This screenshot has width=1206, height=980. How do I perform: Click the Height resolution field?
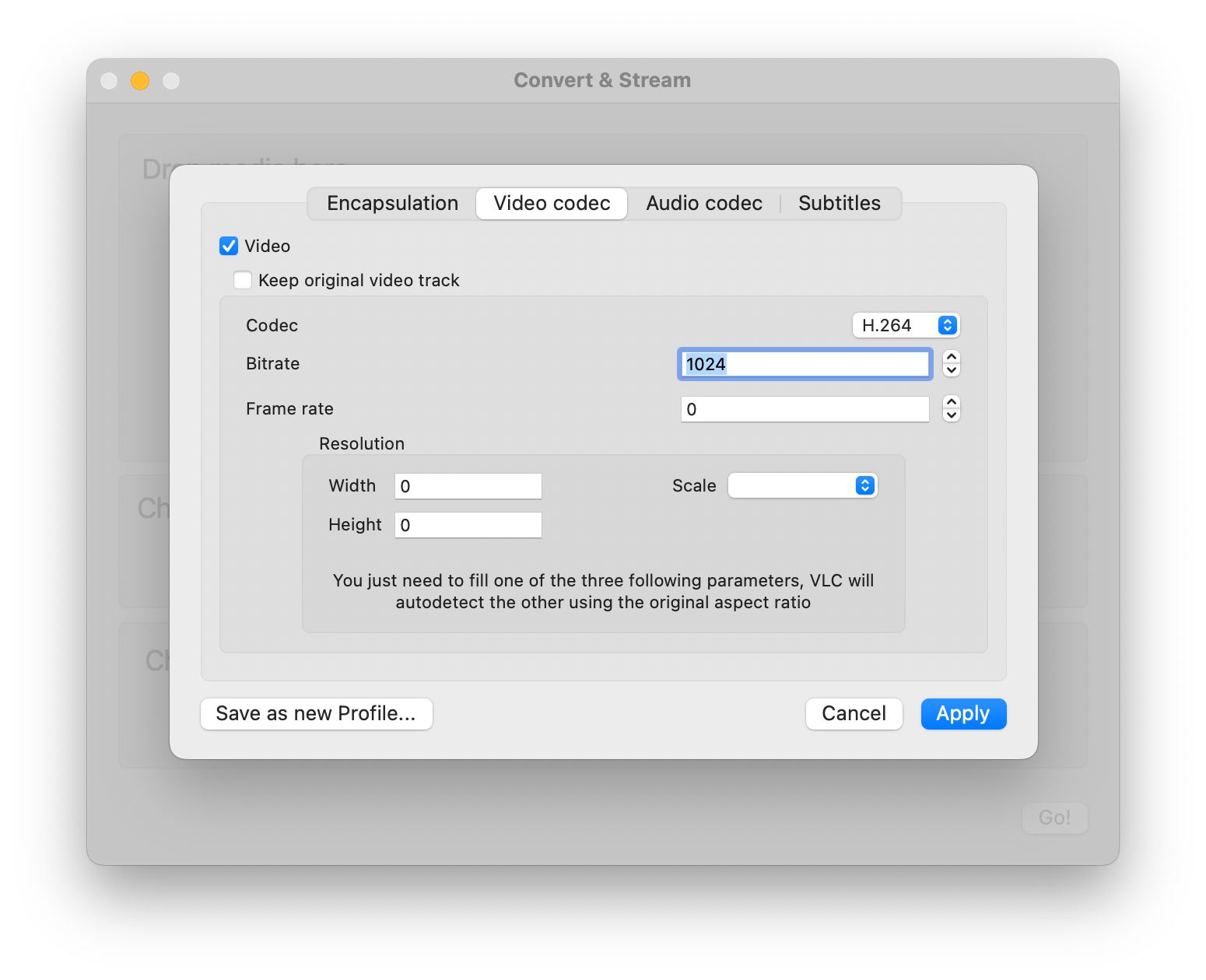pos(467,525)
